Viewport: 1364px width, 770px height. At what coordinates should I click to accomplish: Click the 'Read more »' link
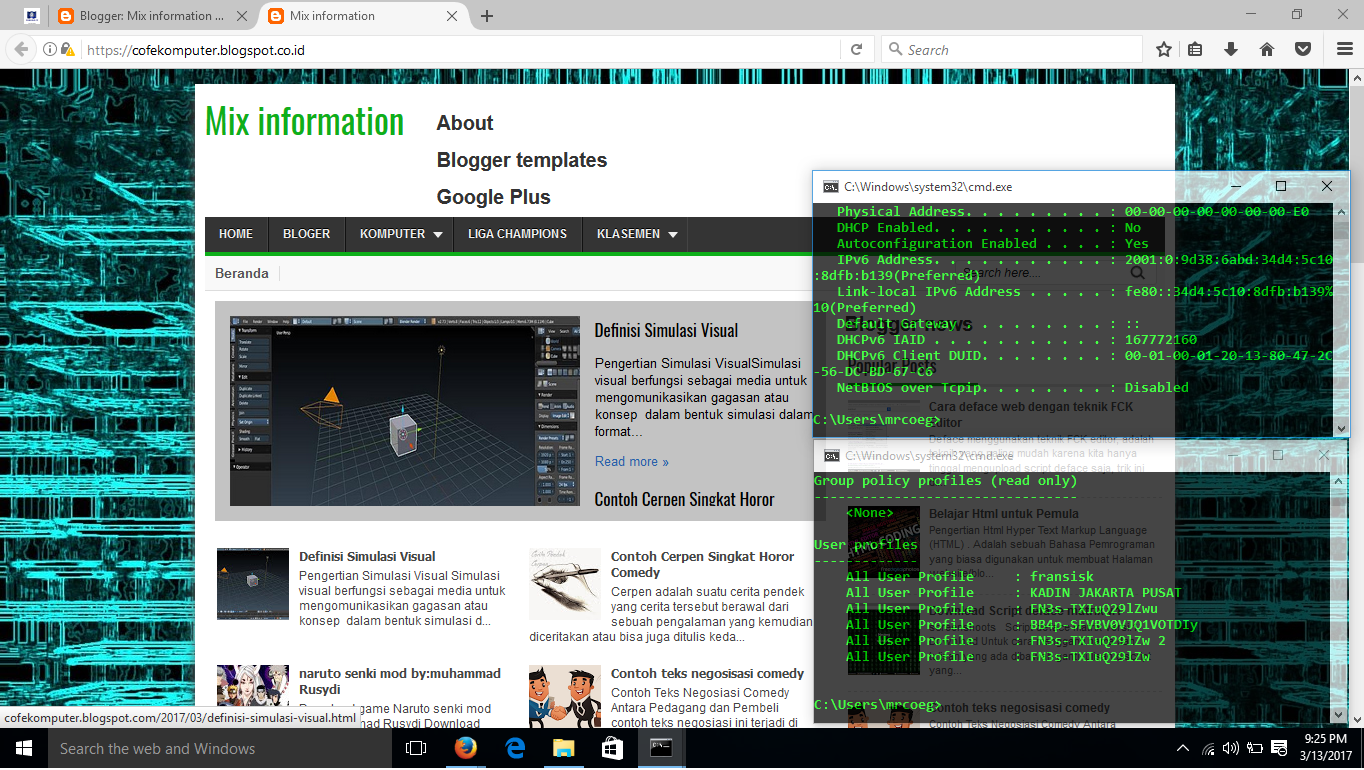coord(632,461)
